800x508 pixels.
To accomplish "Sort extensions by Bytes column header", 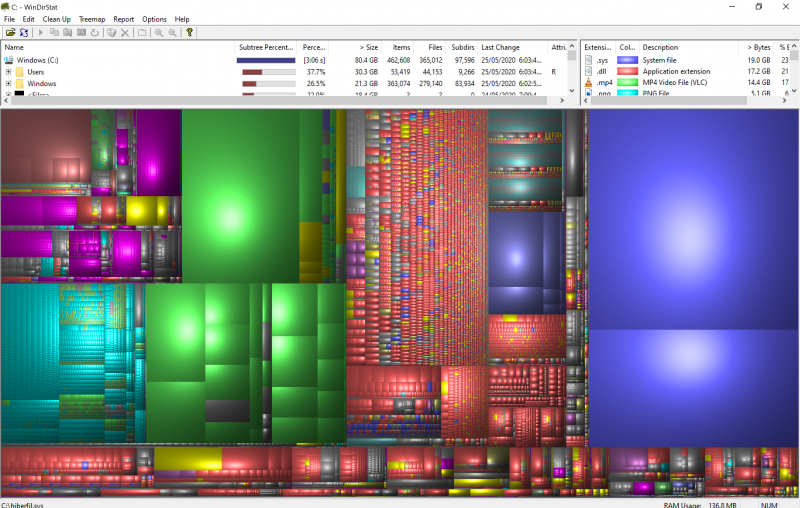I will pos(757,47).
